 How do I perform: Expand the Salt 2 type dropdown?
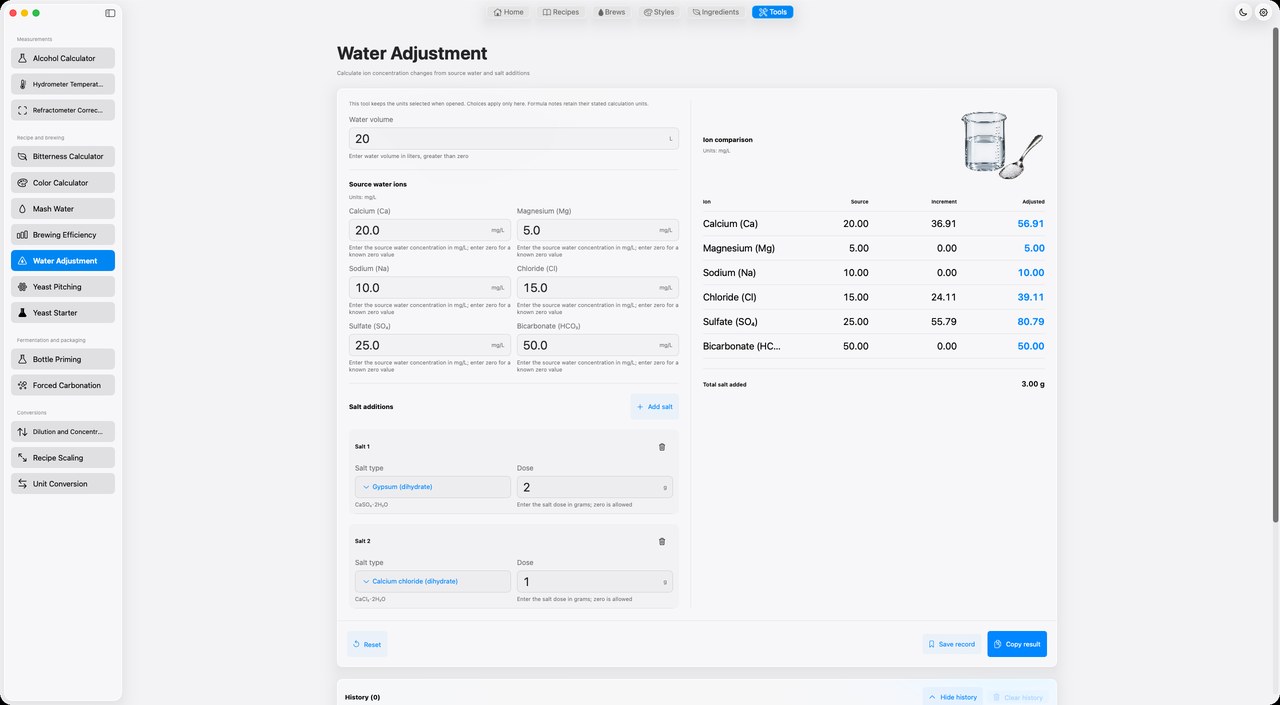tap(433, 581)
